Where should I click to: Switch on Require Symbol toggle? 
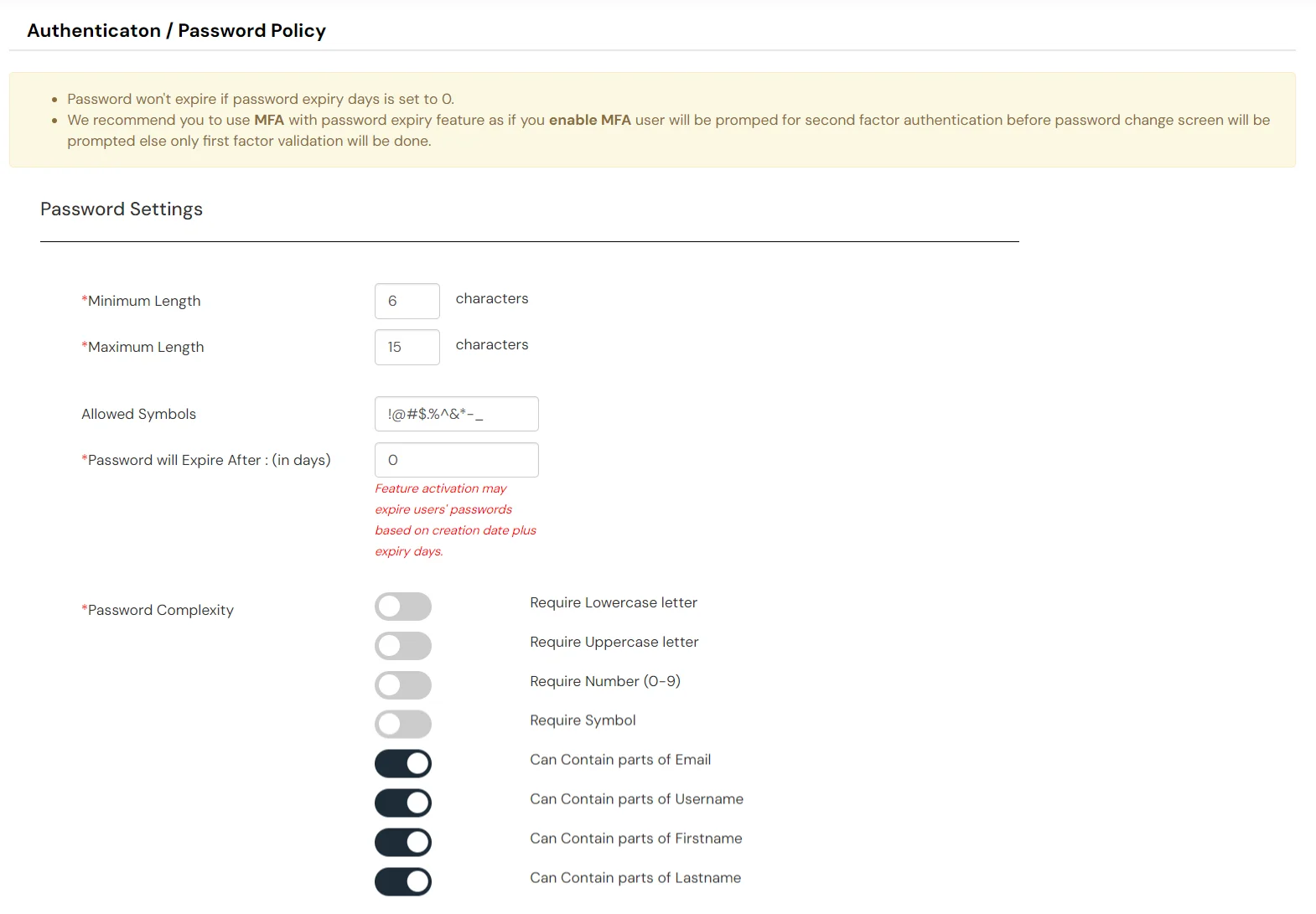click(403, 725)
